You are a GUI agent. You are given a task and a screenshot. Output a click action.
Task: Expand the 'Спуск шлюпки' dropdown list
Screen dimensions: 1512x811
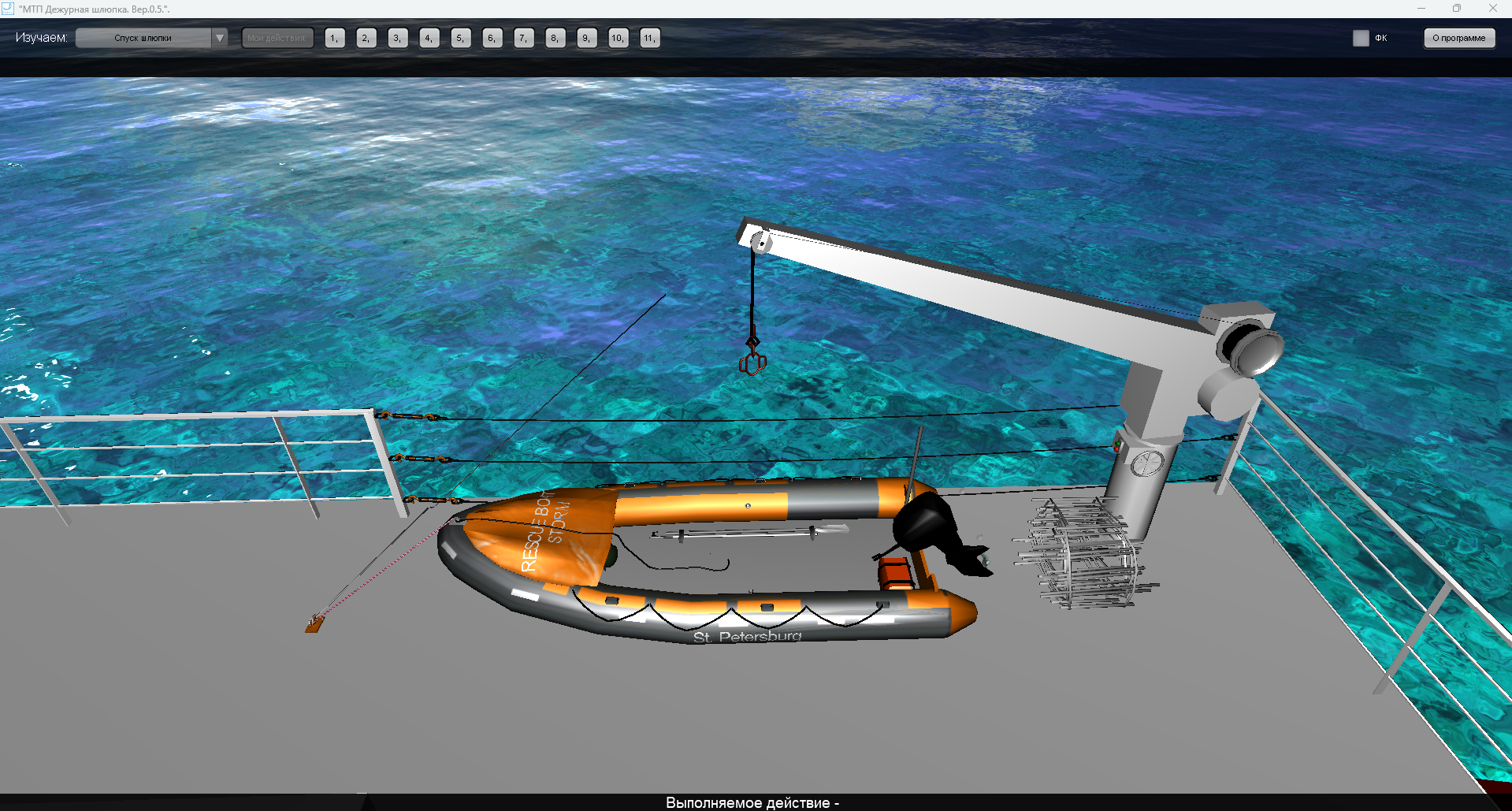coord(219,38)
